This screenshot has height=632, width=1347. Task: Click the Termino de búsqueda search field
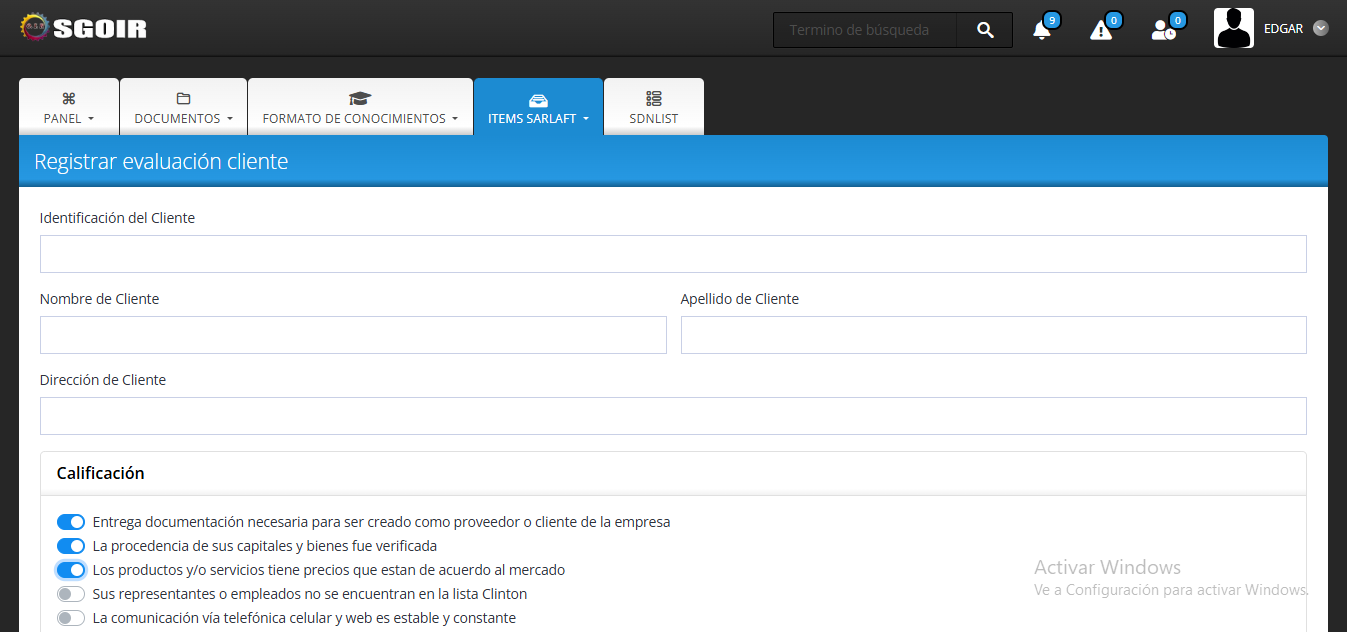pyautogui.click(x=864, y=30)
